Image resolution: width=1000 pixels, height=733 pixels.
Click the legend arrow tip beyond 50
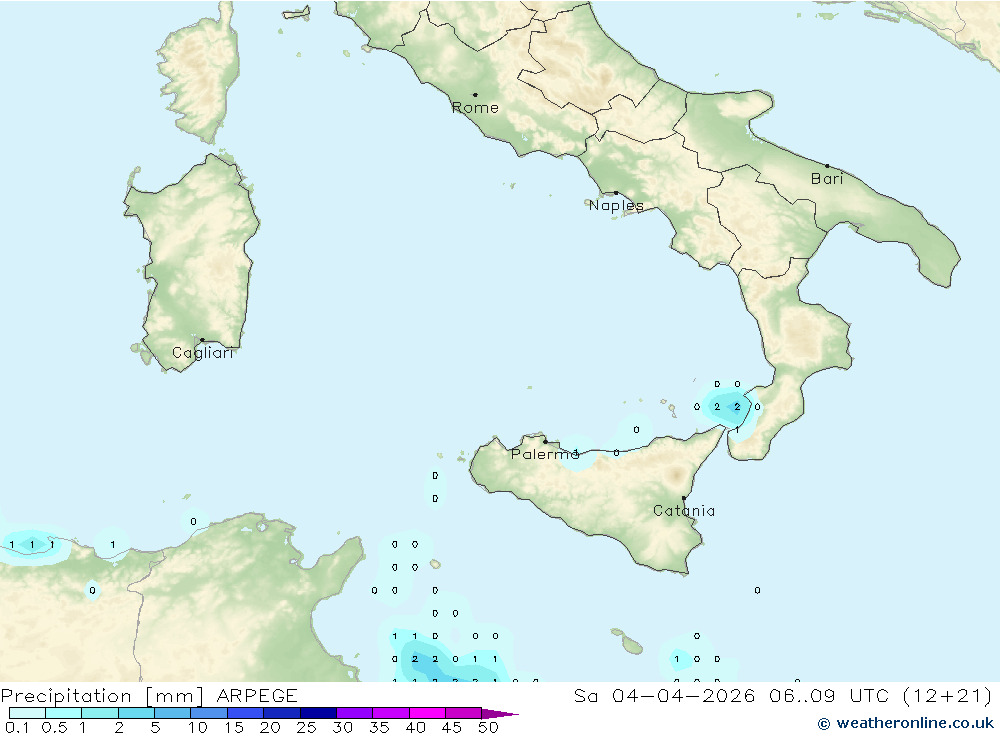coord(501,714)
